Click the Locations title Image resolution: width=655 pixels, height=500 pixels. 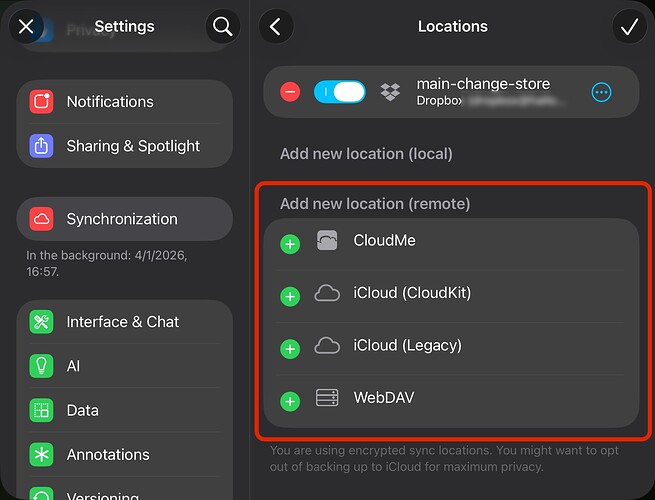453,26
